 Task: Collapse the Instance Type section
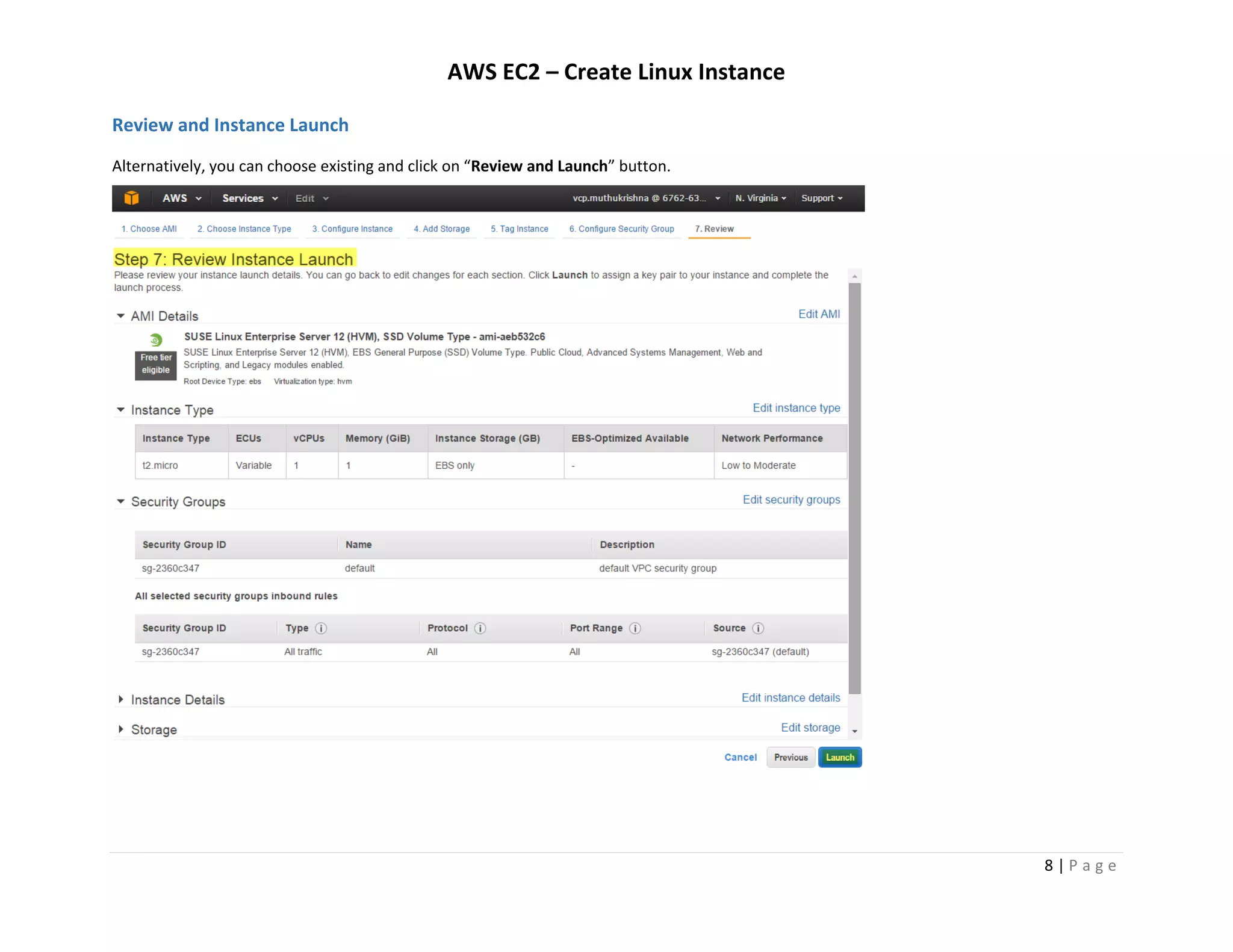pos(121,410)
